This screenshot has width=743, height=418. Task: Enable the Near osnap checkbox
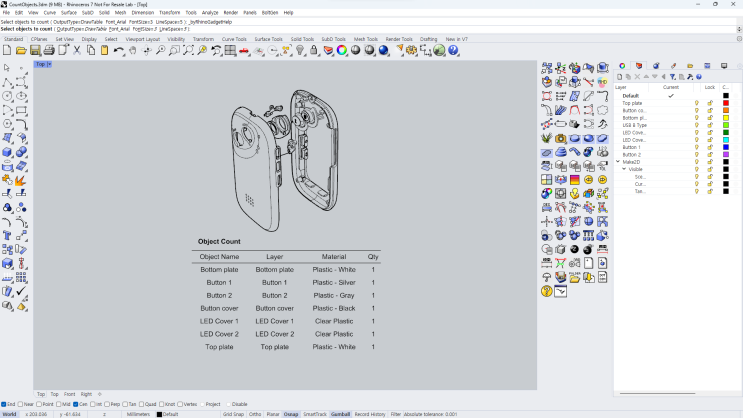click(x=20, y=404)
